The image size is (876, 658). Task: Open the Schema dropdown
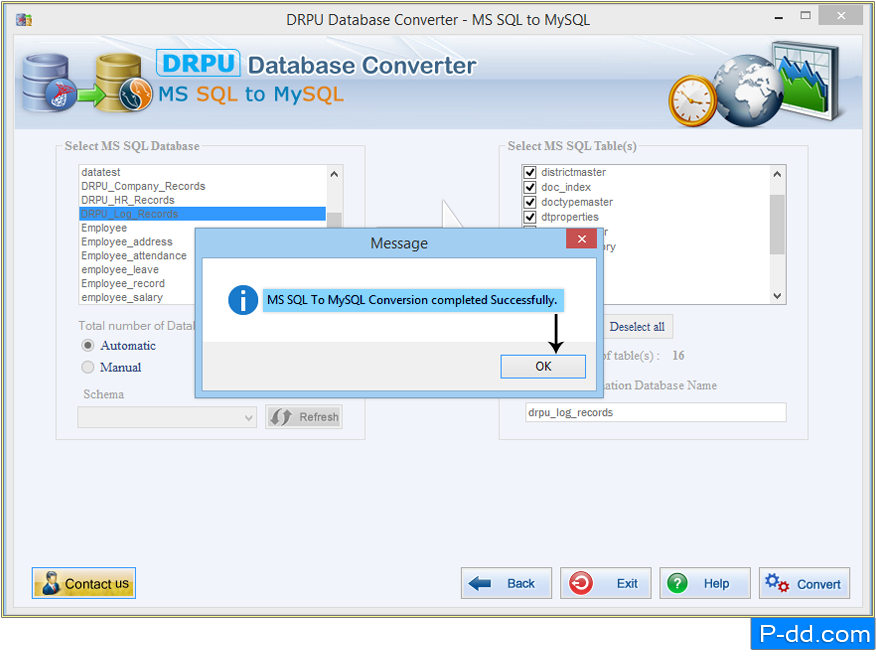[249, 417]
